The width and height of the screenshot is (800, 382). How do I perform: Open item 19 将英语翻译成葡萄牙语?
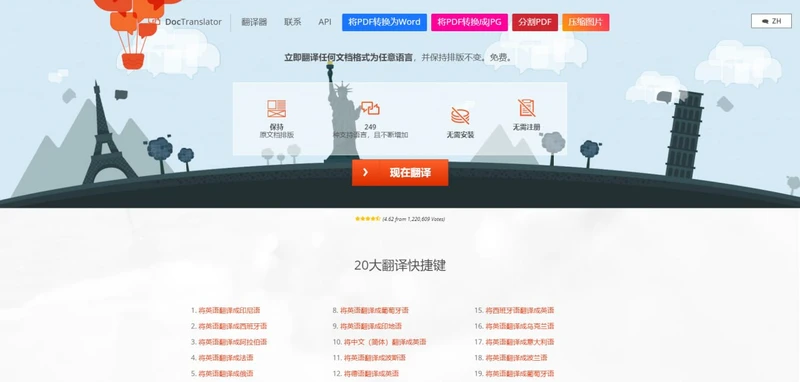click(519, 373)
